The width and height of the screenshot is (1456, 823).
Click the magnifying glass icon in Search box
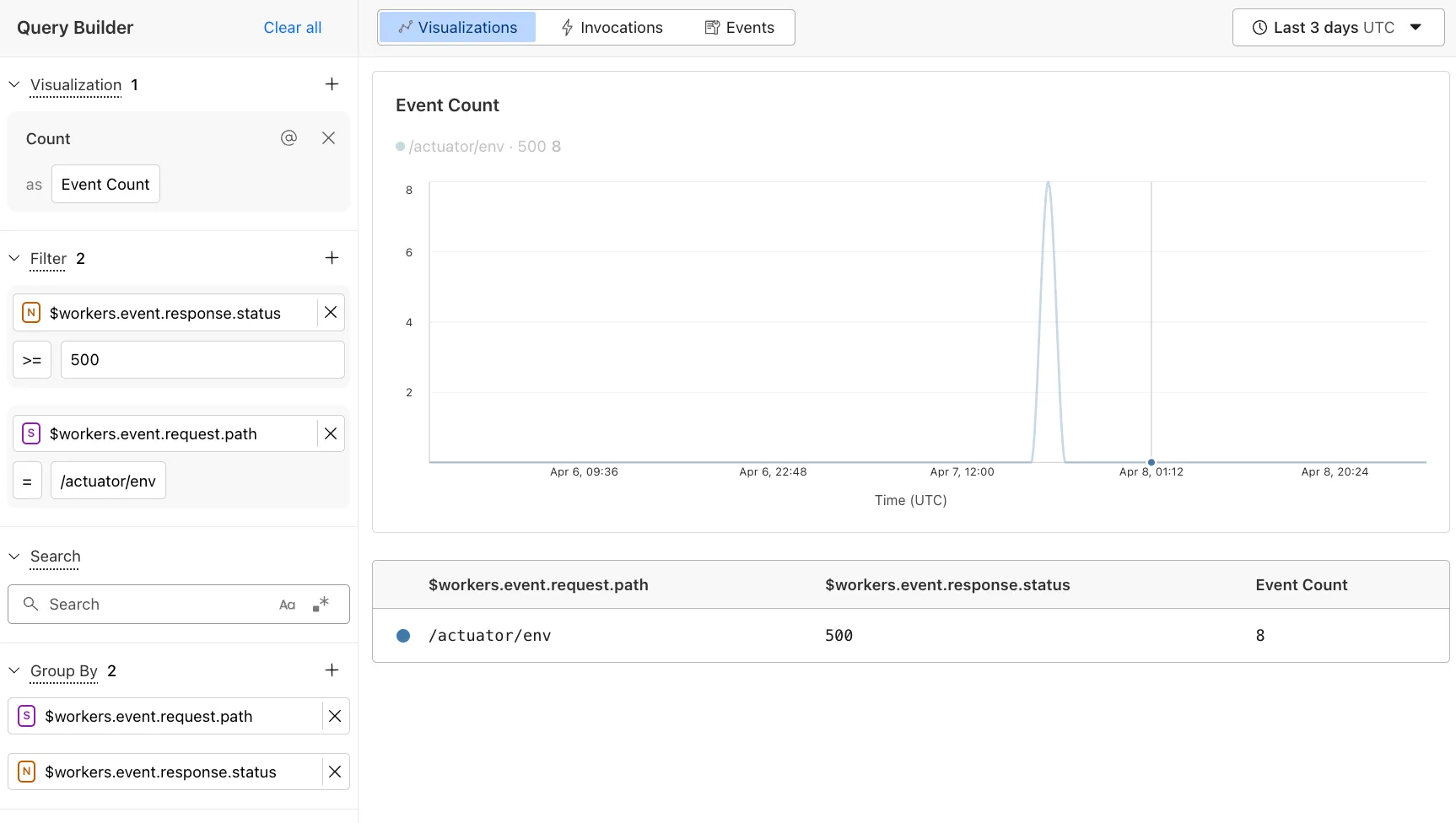pyautogui.click(x=31, y=605)
